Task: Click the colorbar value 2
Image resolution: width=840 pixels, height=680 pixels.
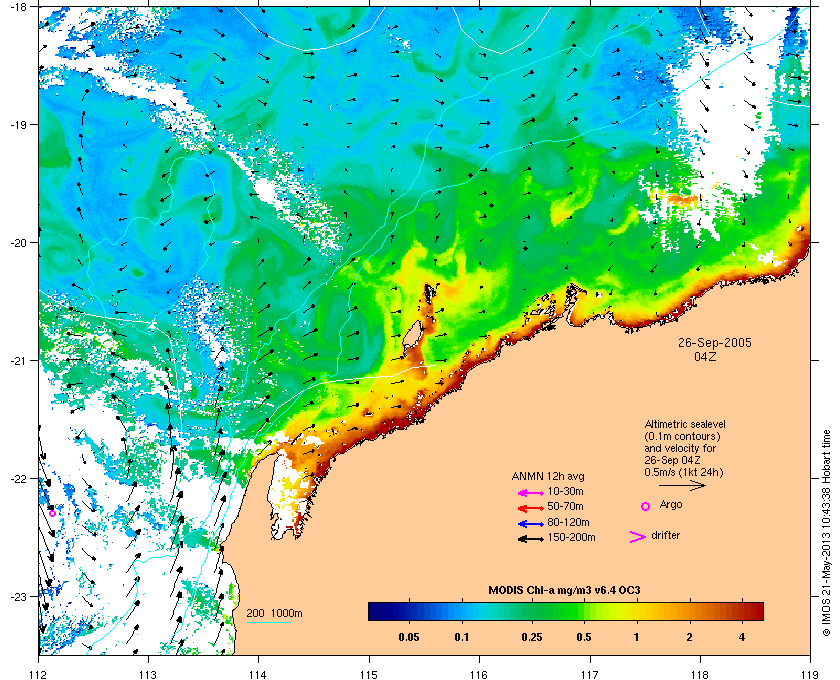Action: [689, 637]
